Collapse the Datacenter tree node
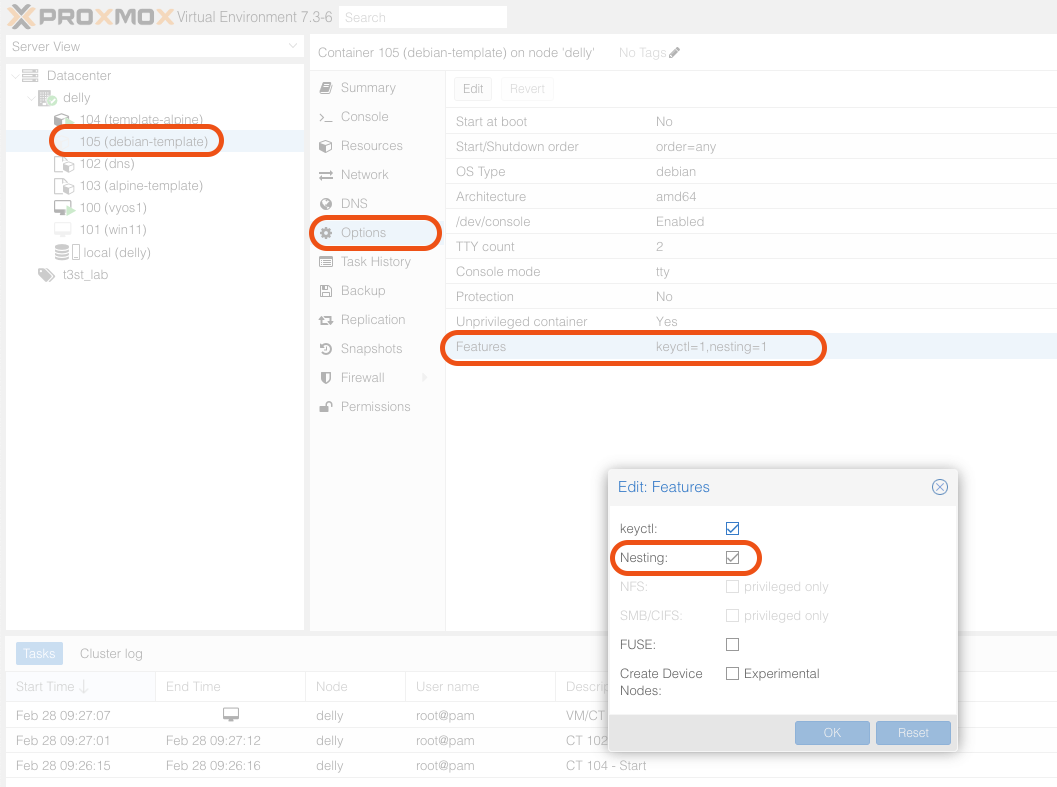1057x787 pixels. [x=15, y=76]
